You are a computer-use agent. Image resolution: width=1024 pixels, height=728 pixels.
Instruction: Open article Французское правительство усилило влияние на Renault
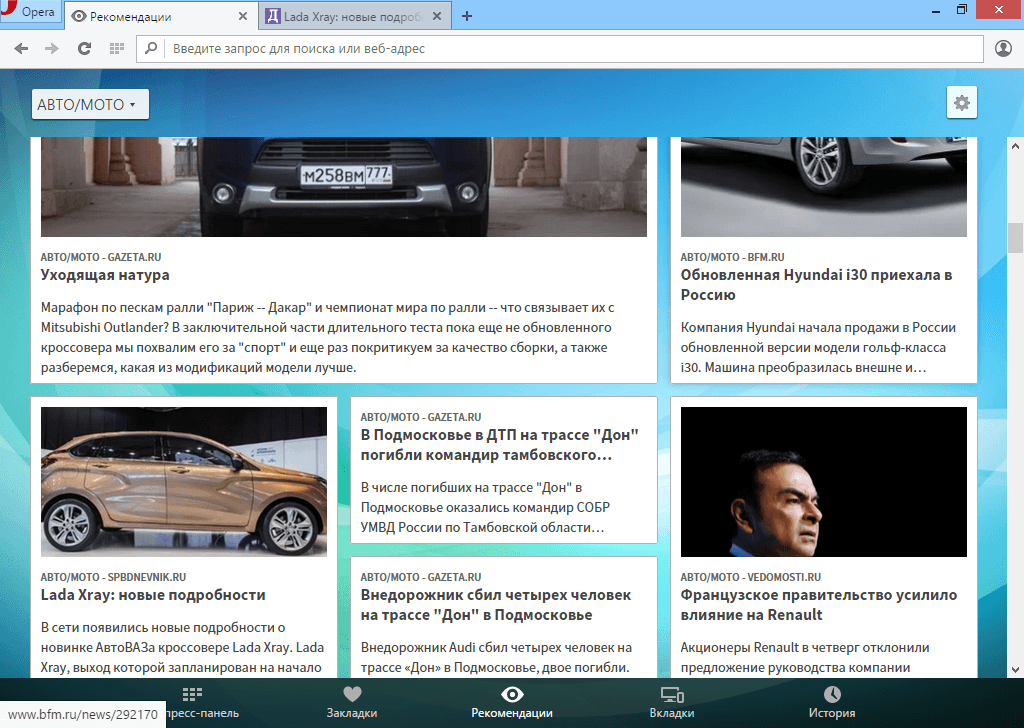coord(819,605)
